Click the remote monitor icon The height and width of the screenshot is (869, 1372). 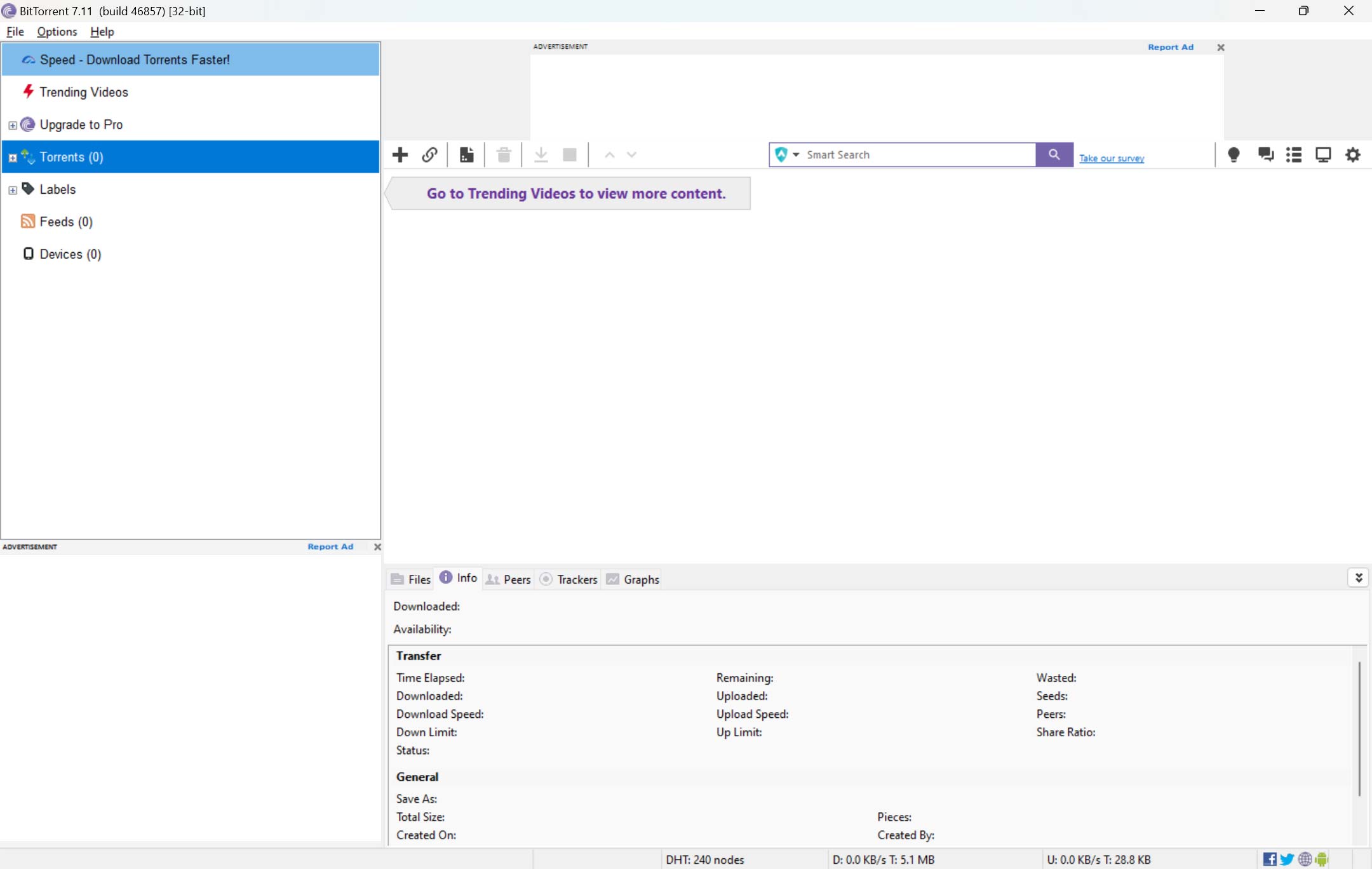[1323, 155]
